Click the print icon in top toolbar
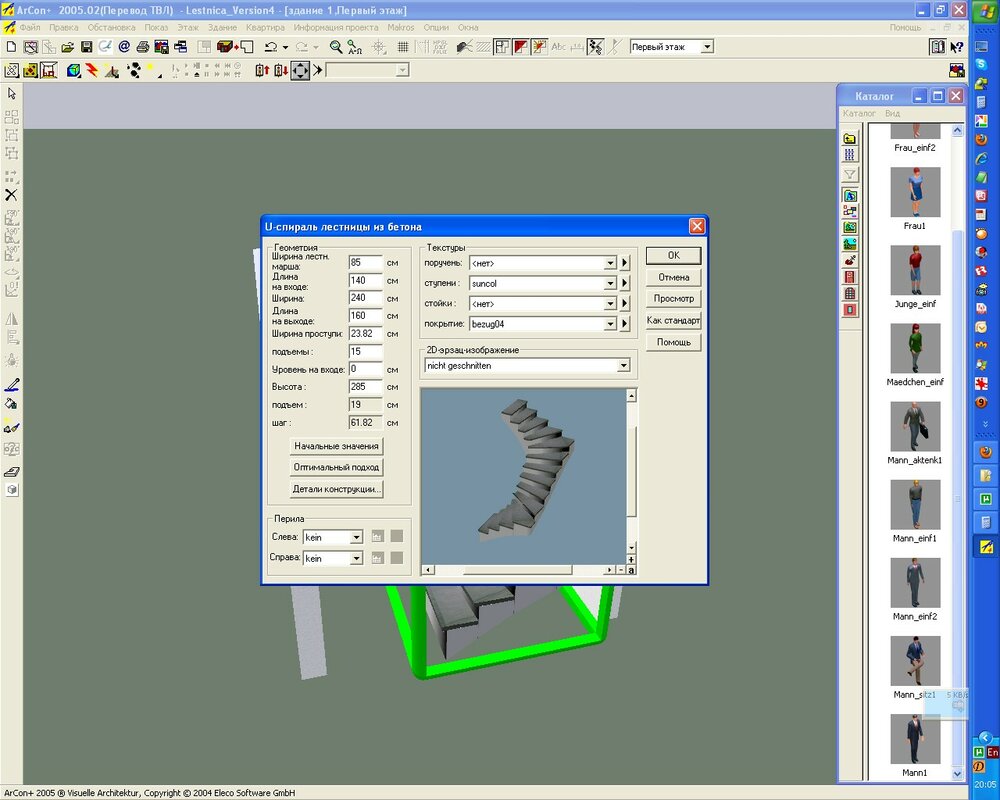This screenshot has width=1000, height=800. (143, 47)
